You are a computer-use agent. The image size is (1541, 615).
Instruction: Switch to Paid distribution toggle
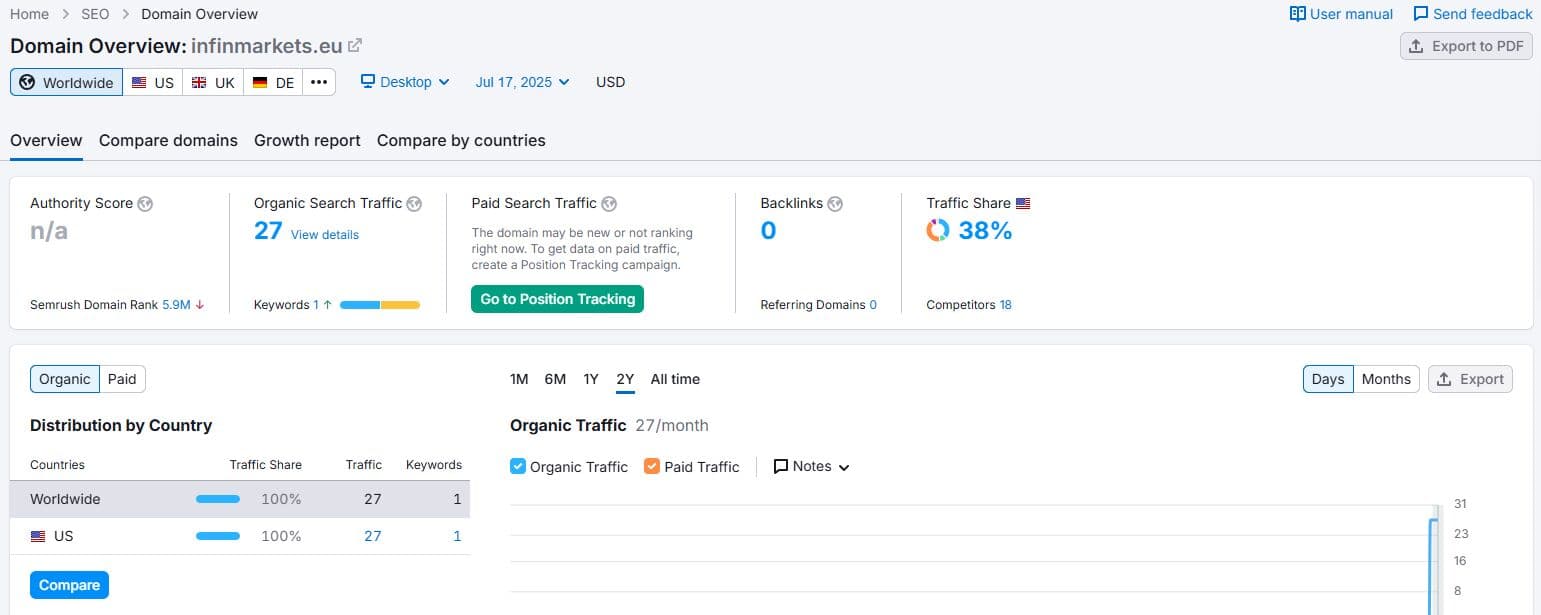coord(122,379)
